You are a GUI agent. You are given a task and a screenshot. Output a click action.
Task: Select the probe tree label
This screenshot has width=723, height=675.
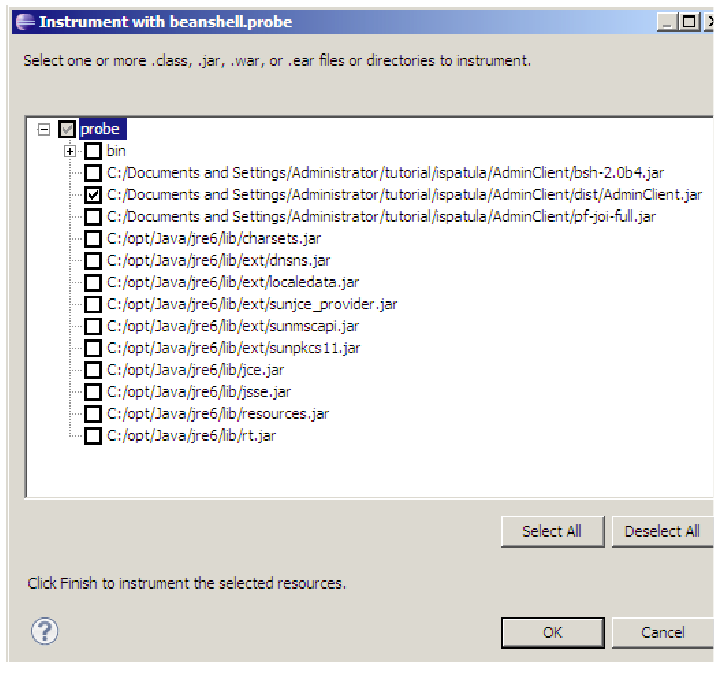point(101,129)
